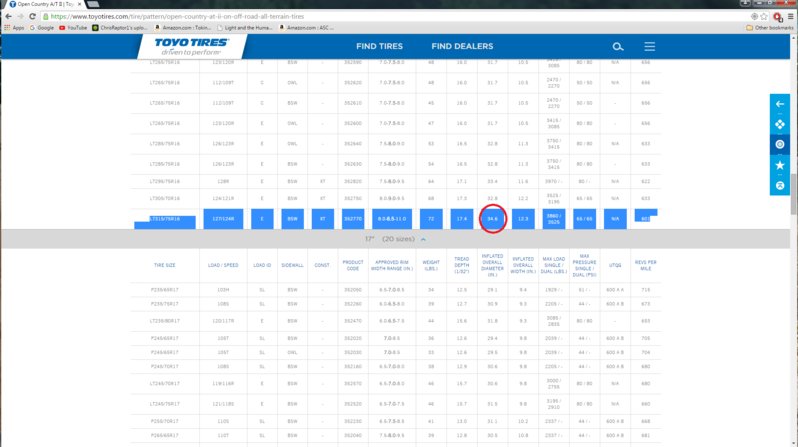Open the YouTube bookmark
798x447 pixels.
click(x=73, y=27)
